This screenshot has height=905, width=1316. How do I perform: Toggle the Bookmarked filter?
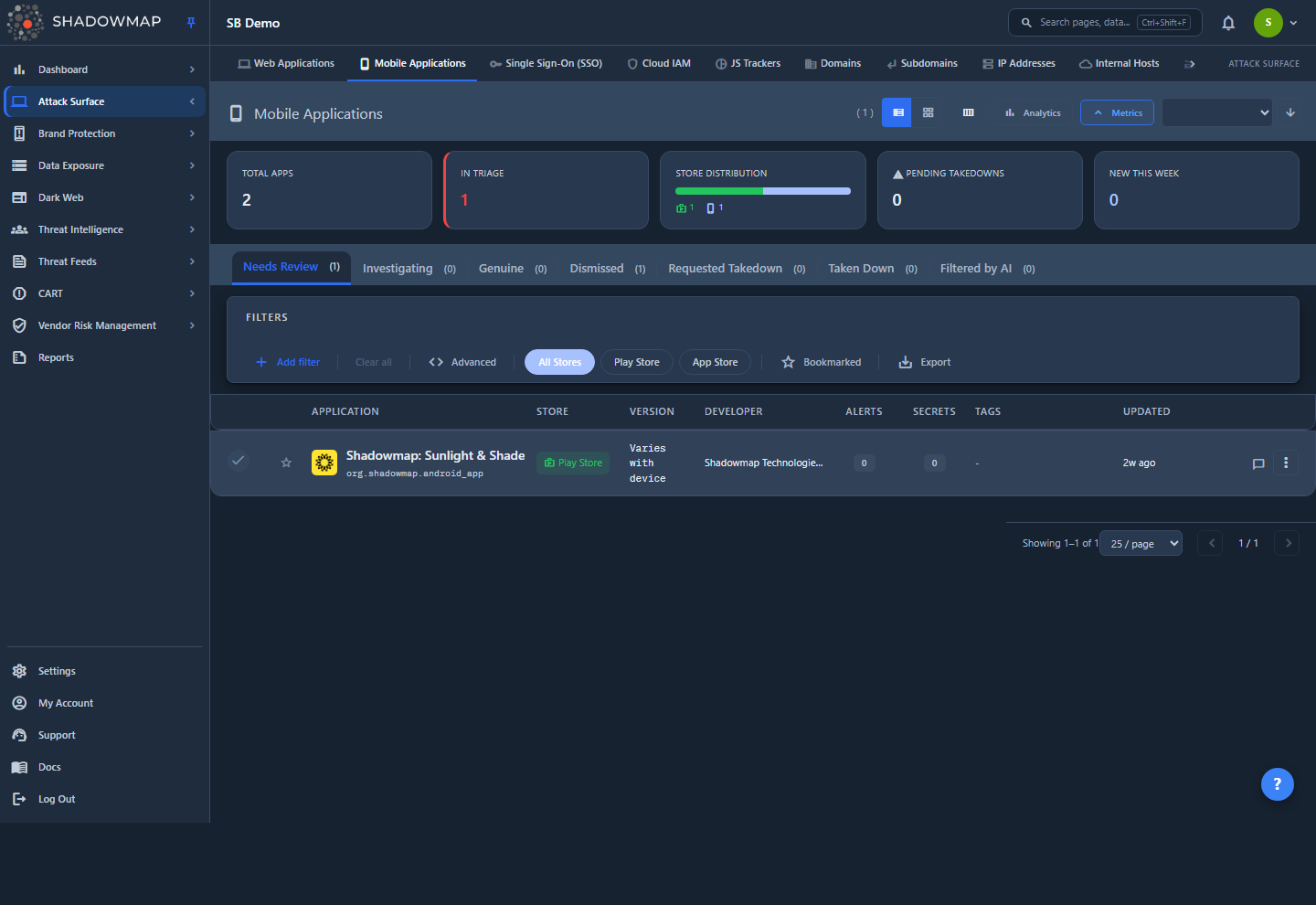(x=822, y=362)
